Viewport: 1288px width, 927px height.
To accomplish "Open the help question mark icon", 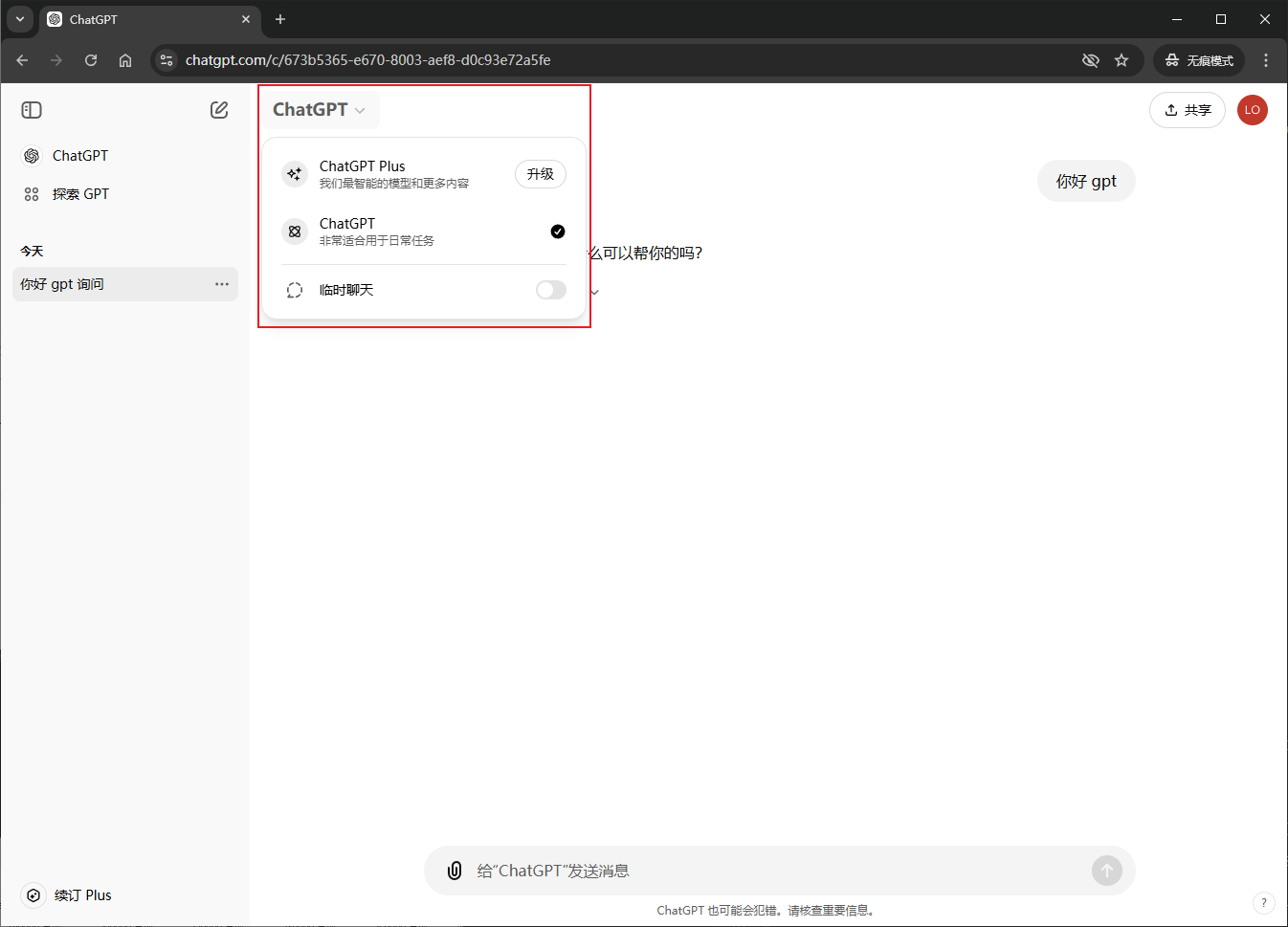I will tap(1263, 902).
